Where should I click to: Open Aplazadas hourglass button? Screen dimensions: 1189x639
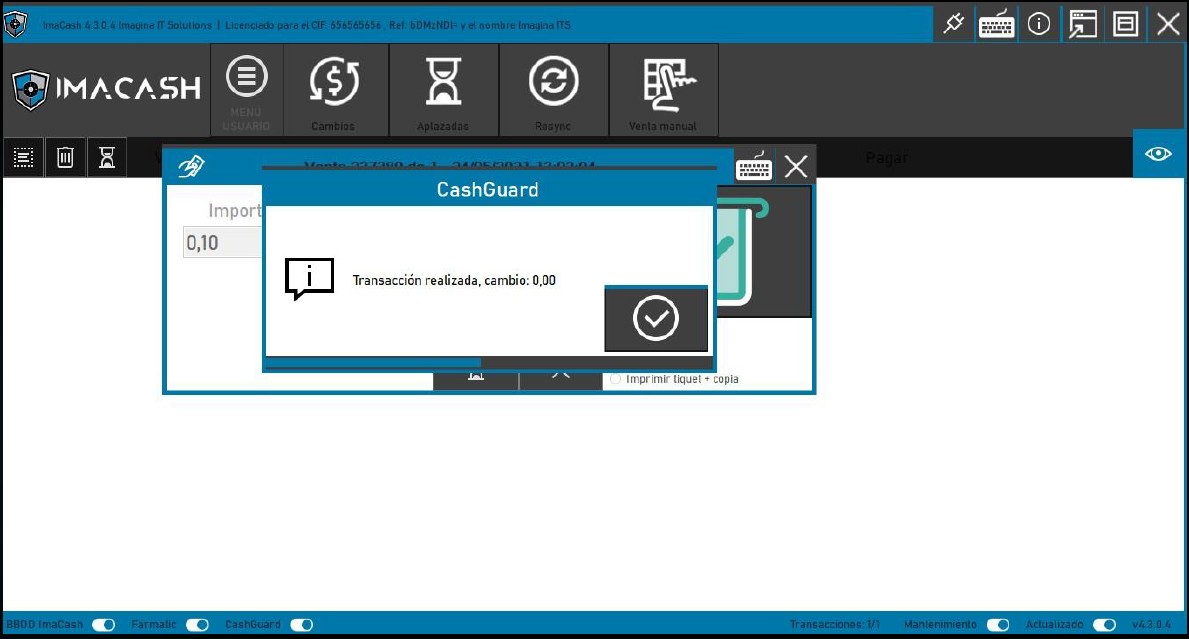coord(444,90)
